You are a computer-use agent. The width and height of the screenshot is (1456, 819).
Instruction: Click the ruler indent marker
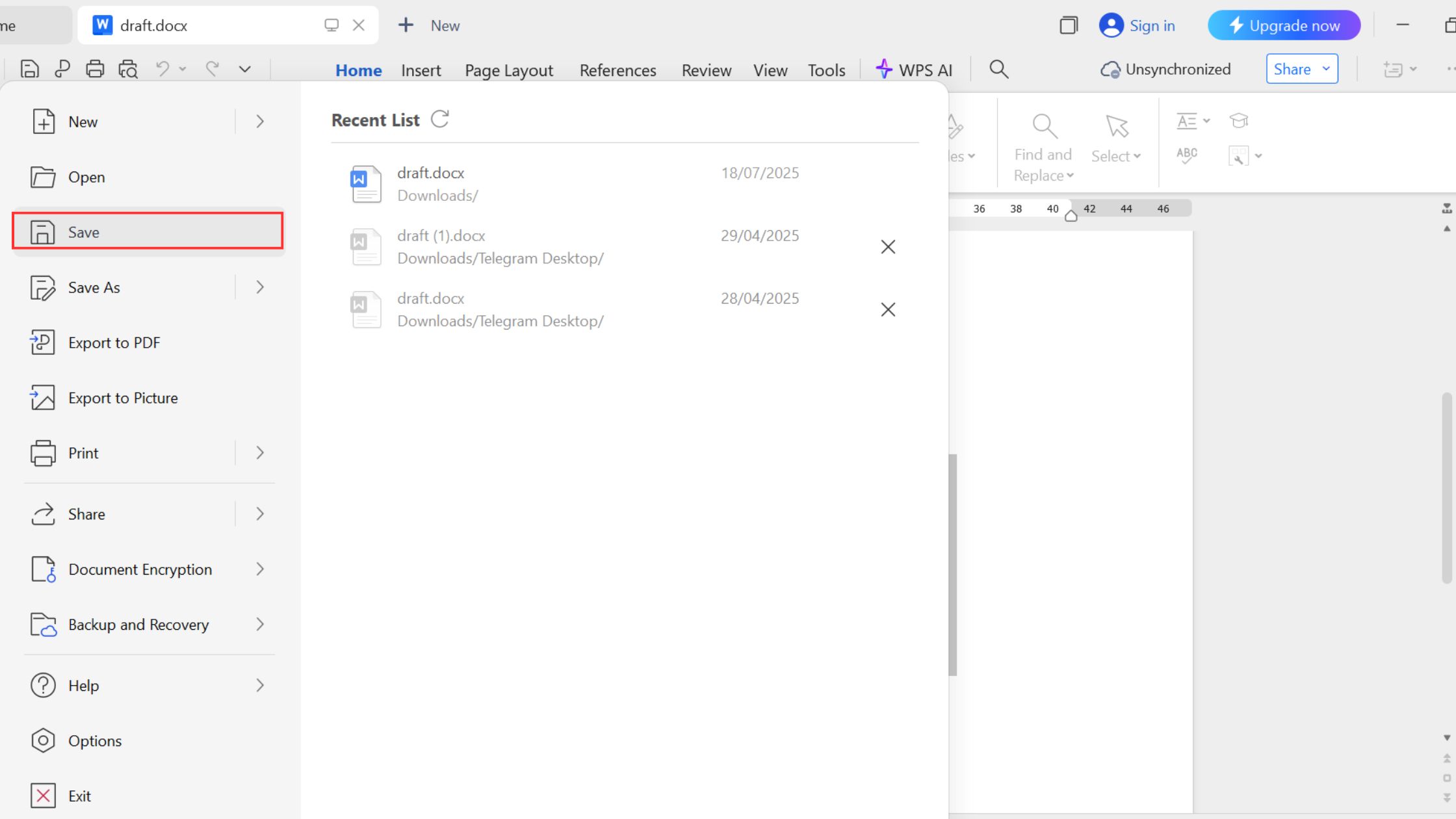pyautogui.click(x=1071, y=215)
